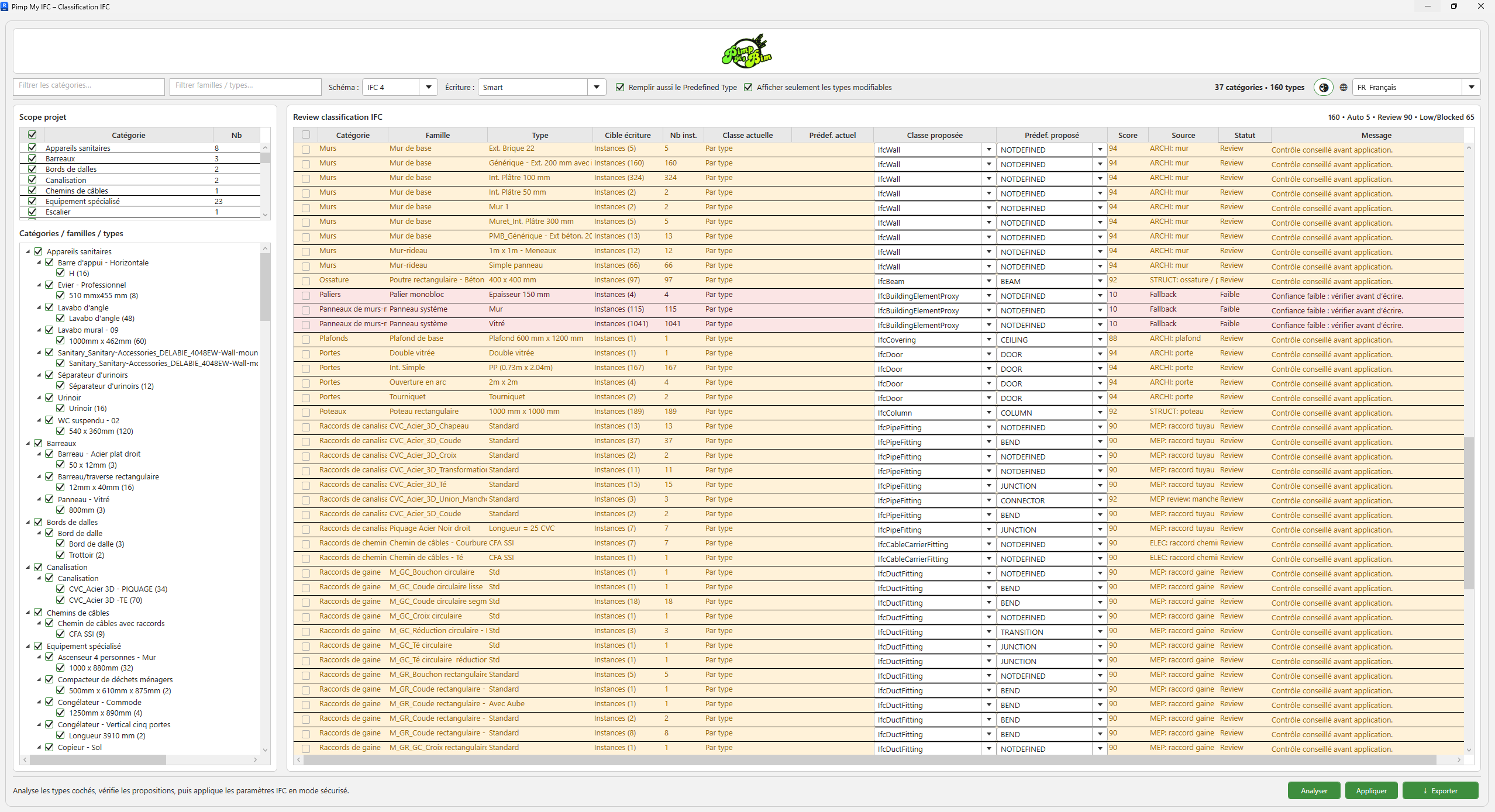Open the Schéma IFC 4 dropdown
The height and width of the screenshot is (812, 1495).
pyautogui.click(x=428, y=87)
